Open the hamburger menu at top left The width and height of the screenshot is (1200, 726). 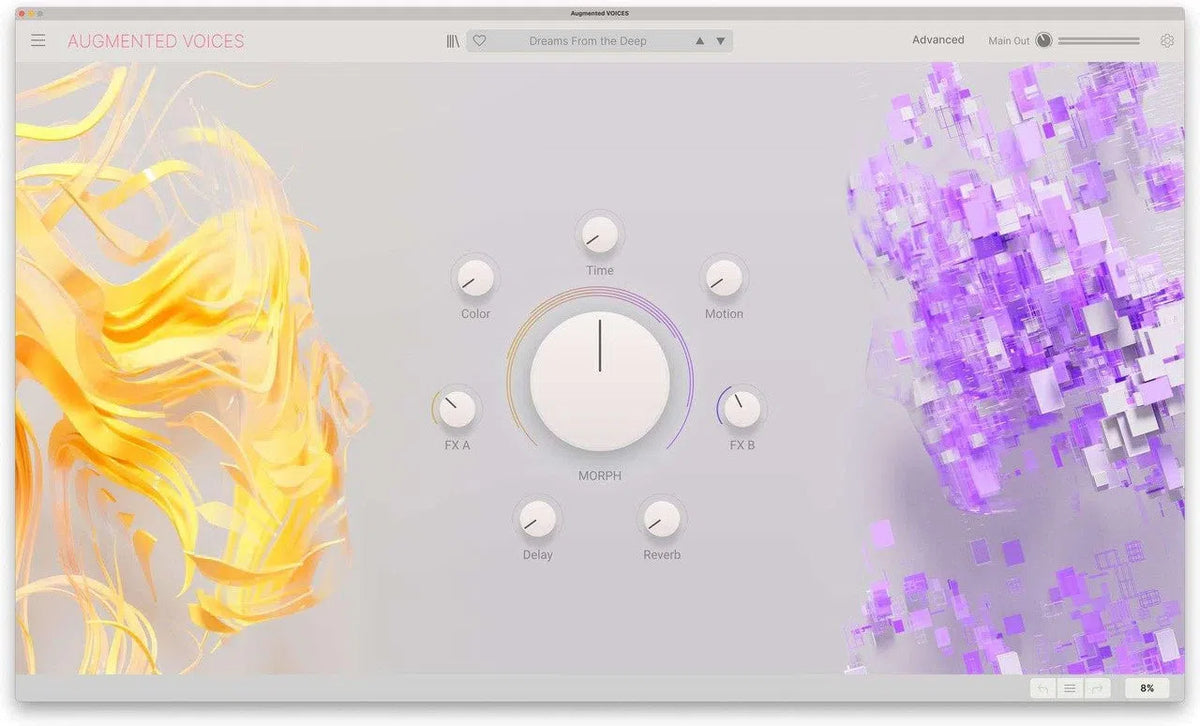tap(38, 40)
